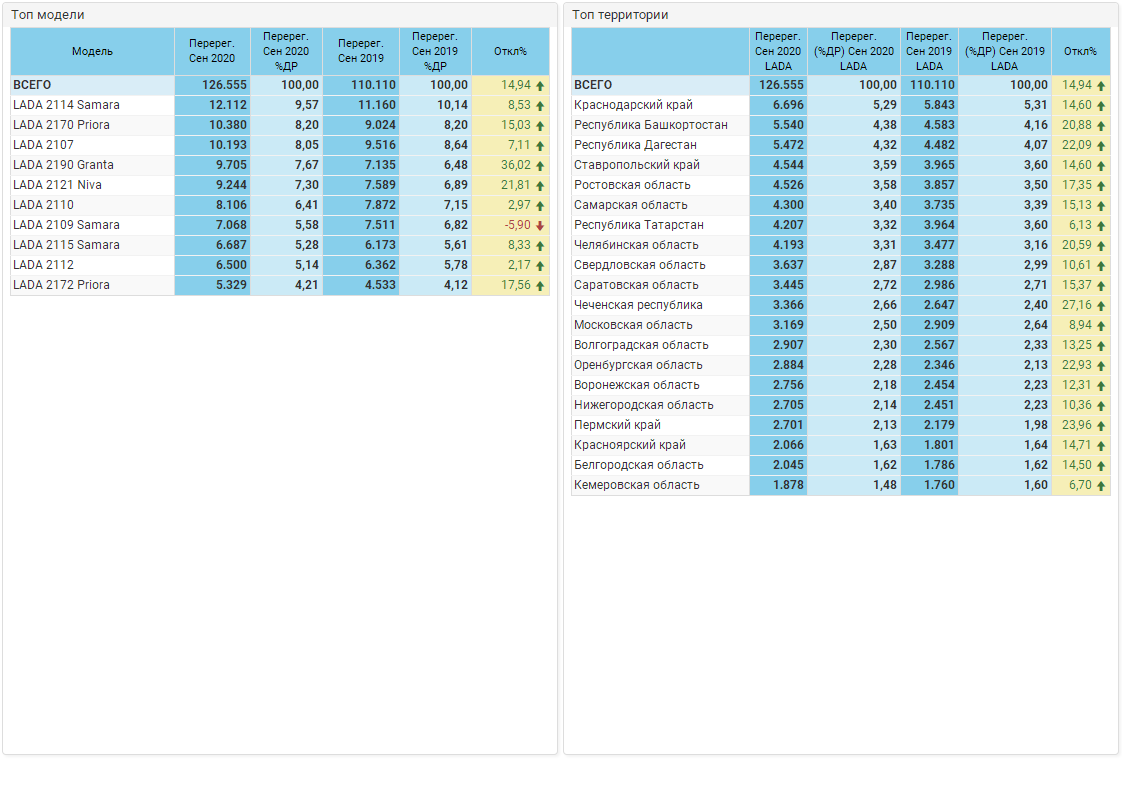Screen dimensions: 1122x793
Task: Click the green arrow for Краснодарский край
Action: coord(1101,105)
